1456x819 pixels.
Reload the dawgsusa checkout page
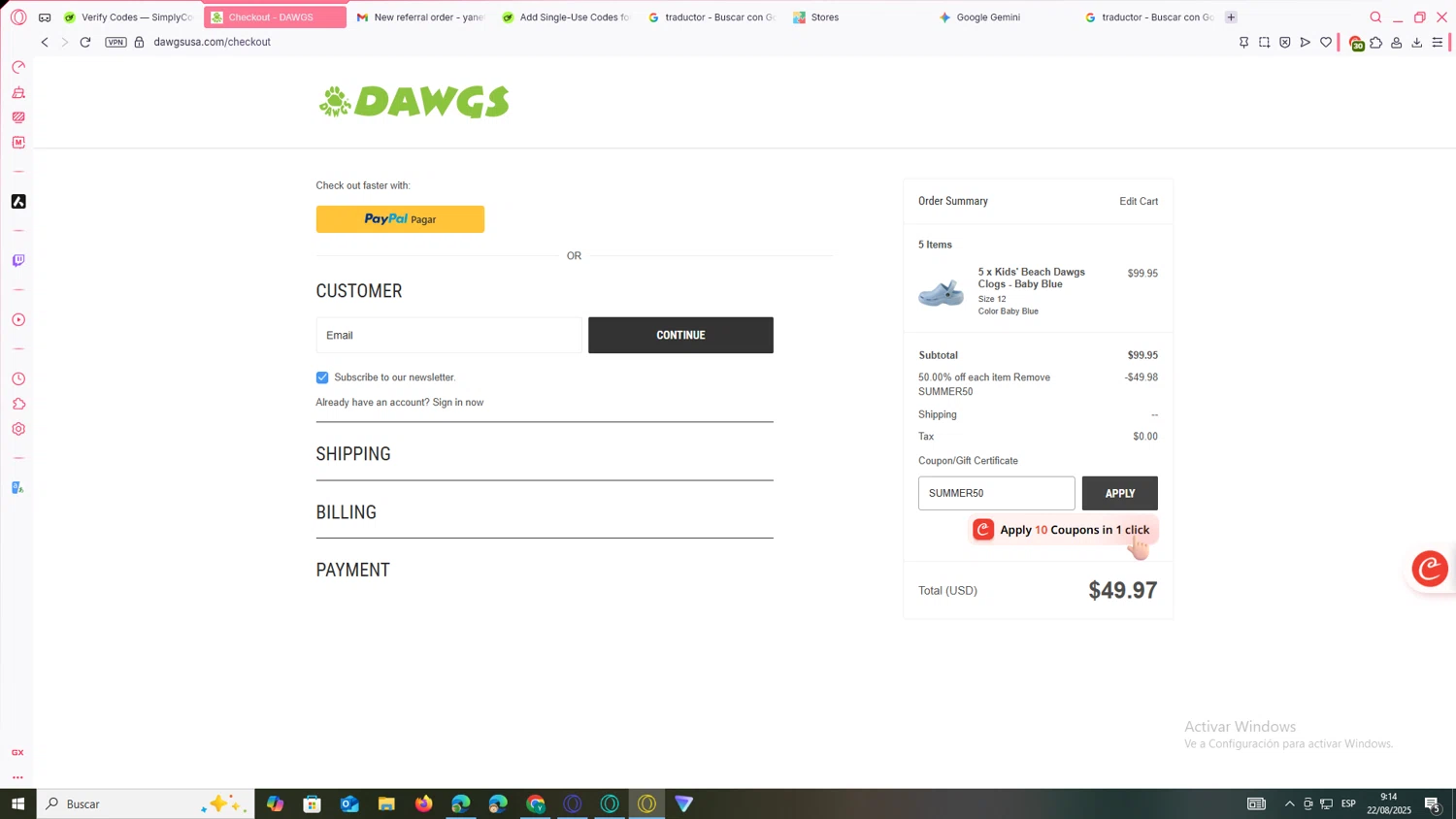[x=85, y=42]
